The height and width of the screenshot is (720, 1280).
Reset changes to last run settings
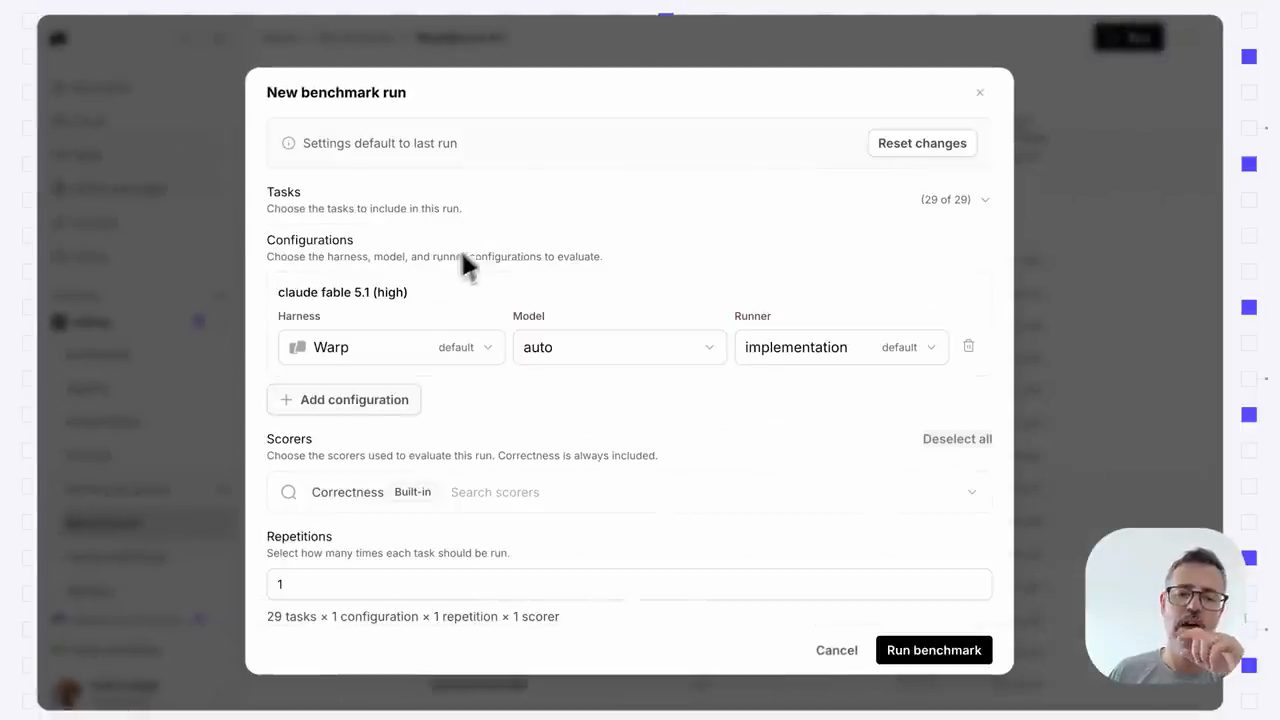click(922, 143)
